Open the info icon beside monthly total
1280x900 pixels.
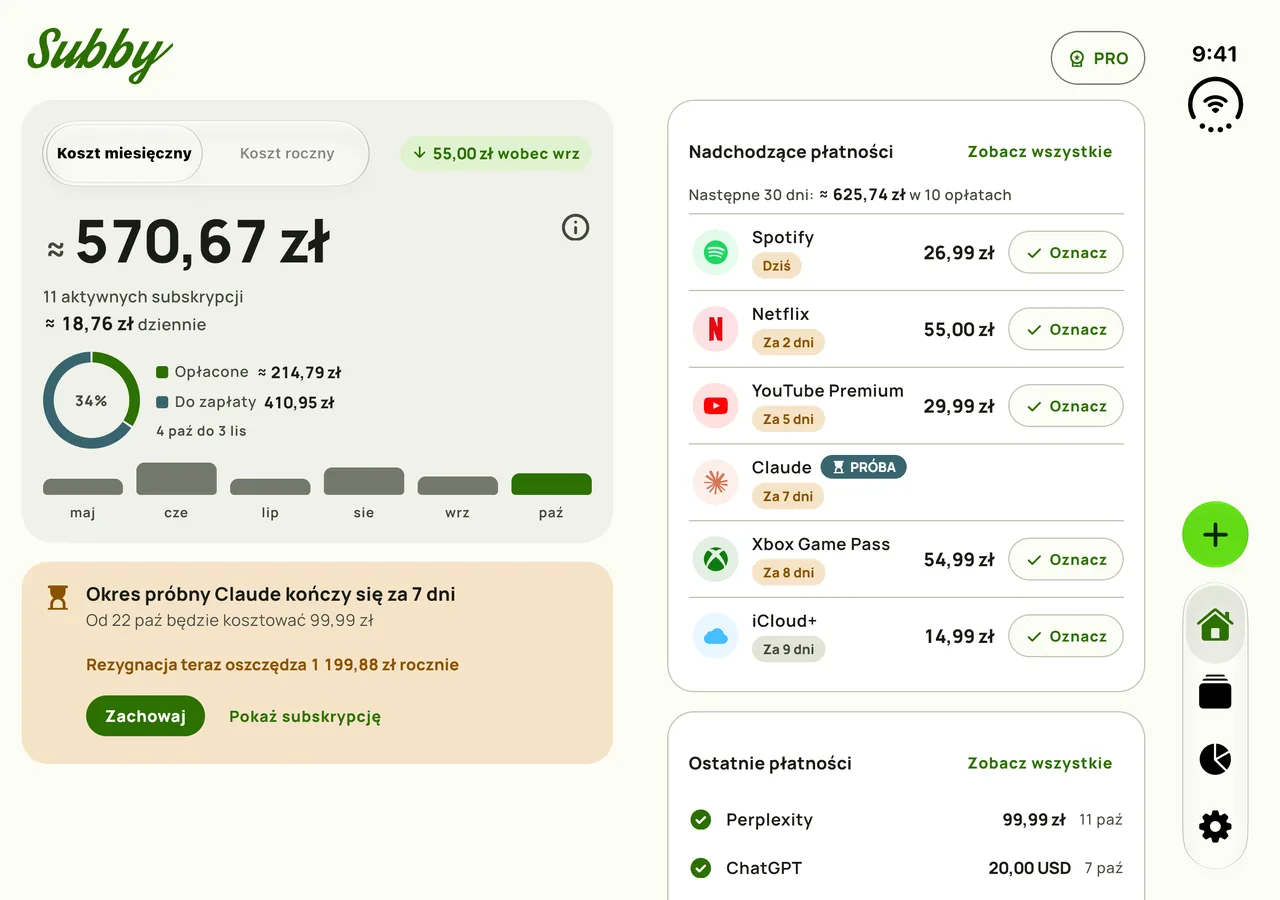[575, 228]
